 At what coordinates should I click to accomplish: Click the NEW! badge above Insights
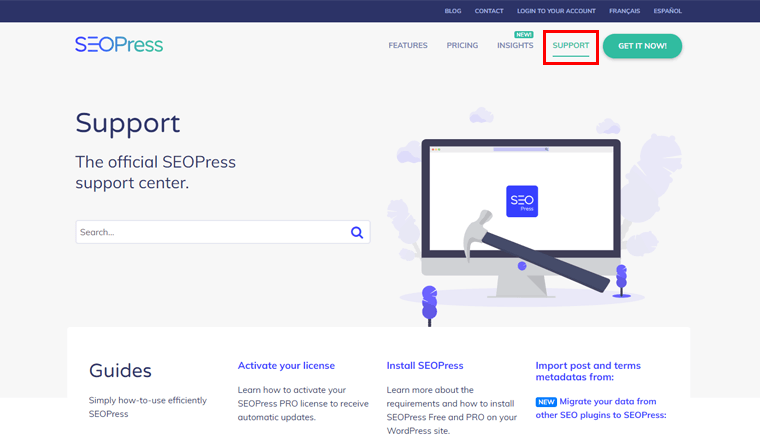523,34
